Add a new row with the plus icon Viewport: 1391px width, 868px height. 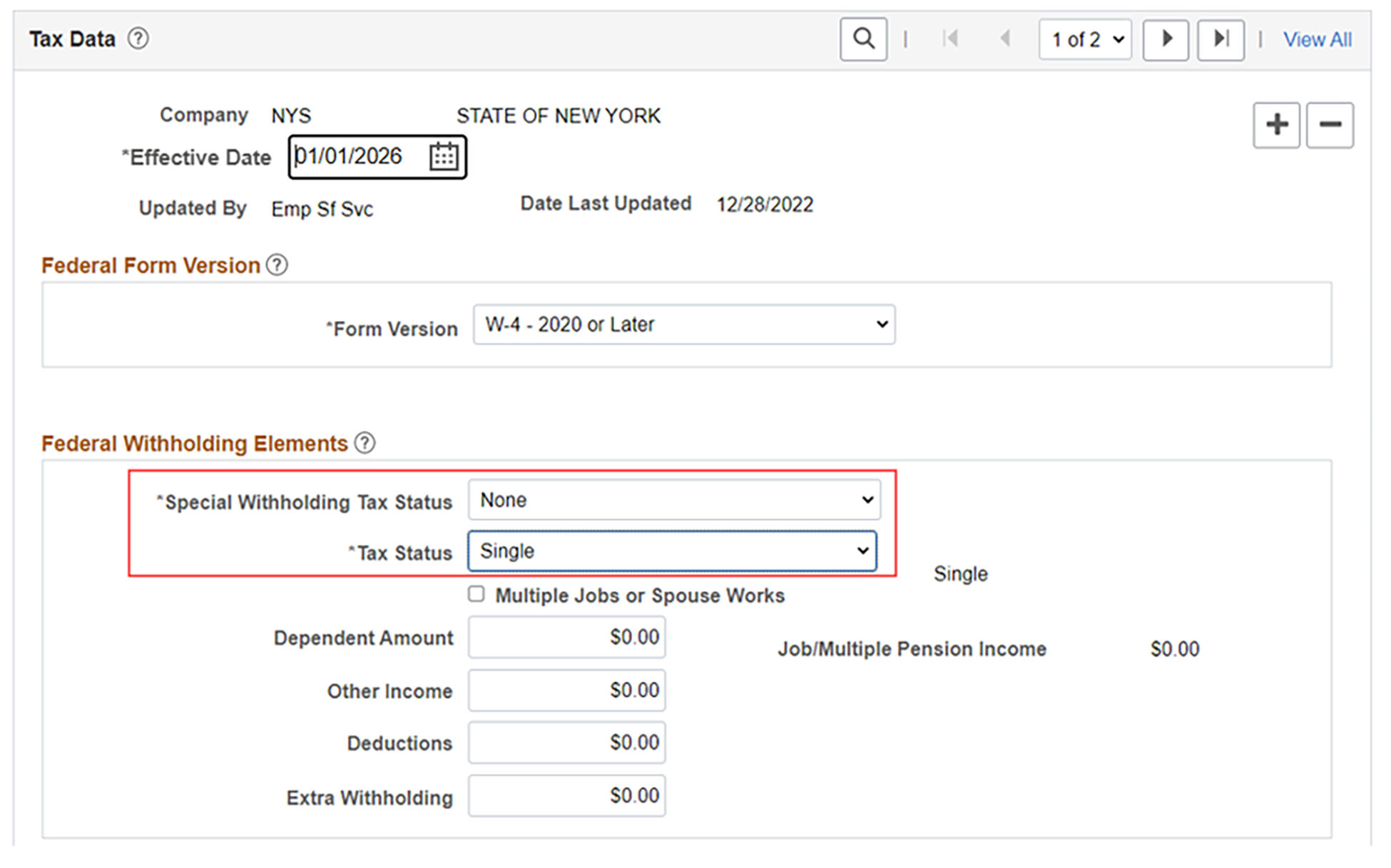click(1276, 125)
